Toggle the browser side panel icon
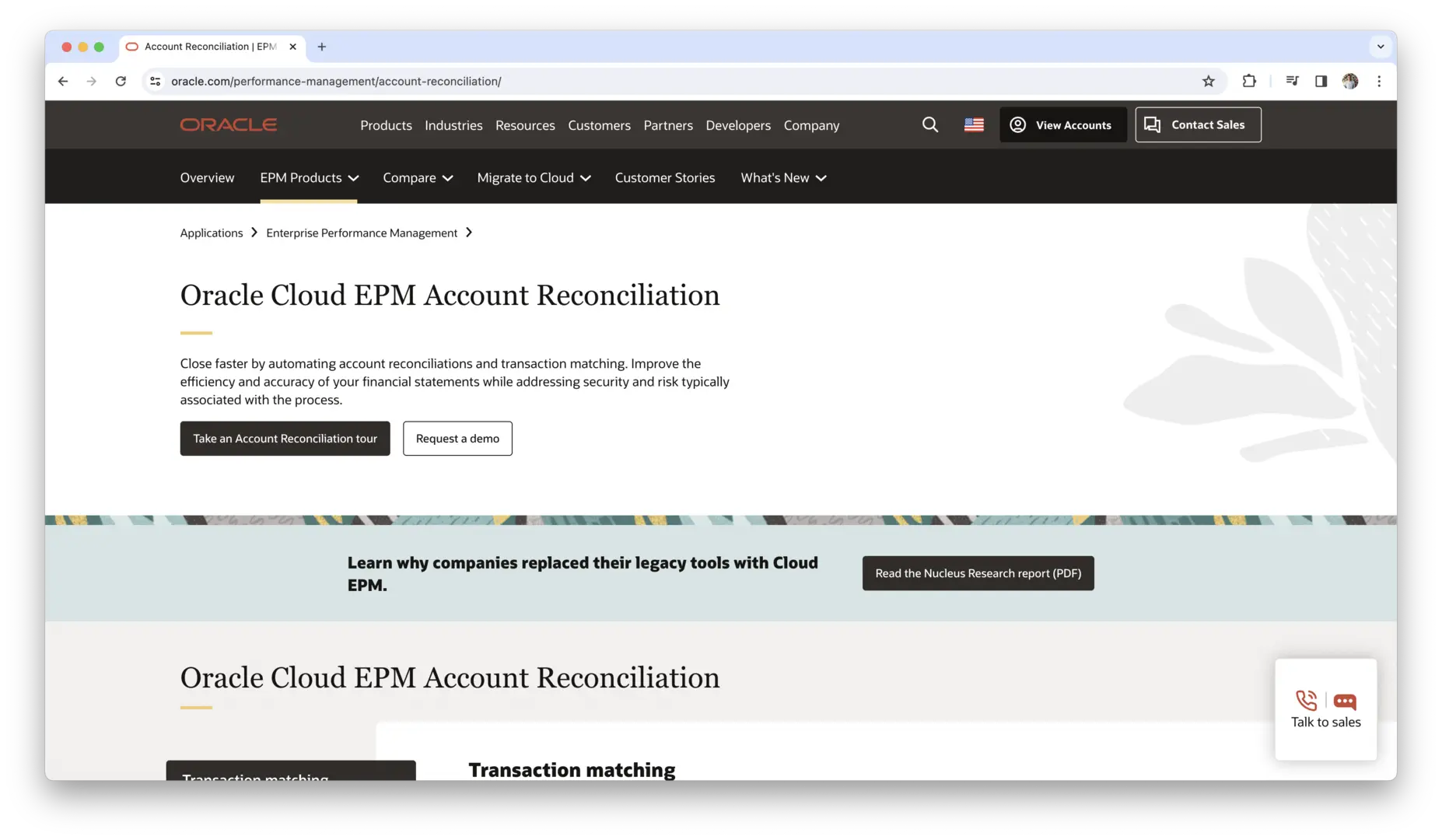The width and height of the screenshot is (1442, 840). 1321,81
